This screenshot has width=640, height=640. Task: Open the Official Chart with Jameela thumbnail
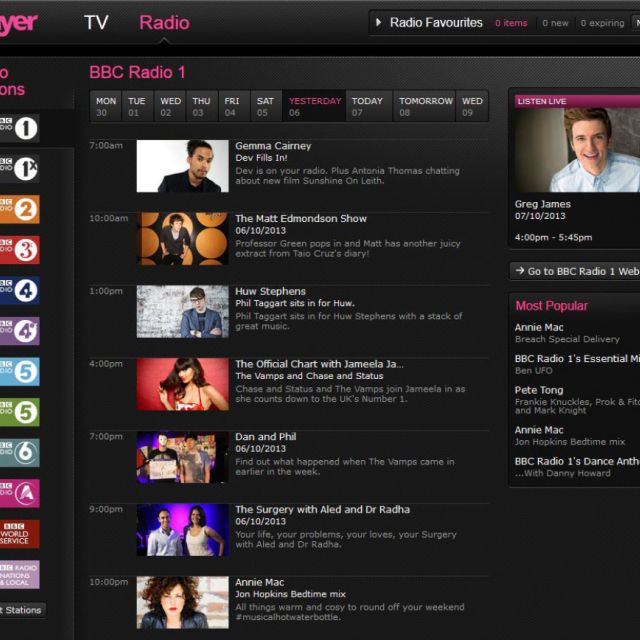[x=182, y=384]
